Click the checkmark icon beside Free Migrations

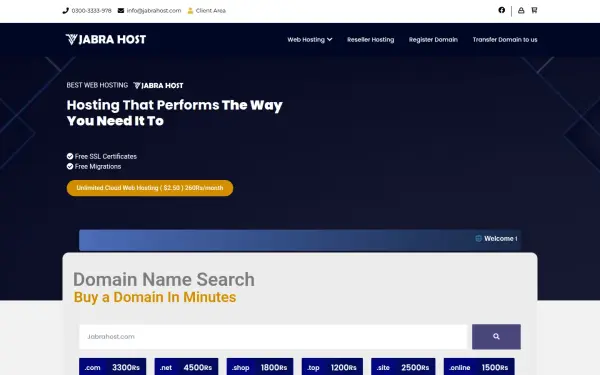(x=70, y=166)
